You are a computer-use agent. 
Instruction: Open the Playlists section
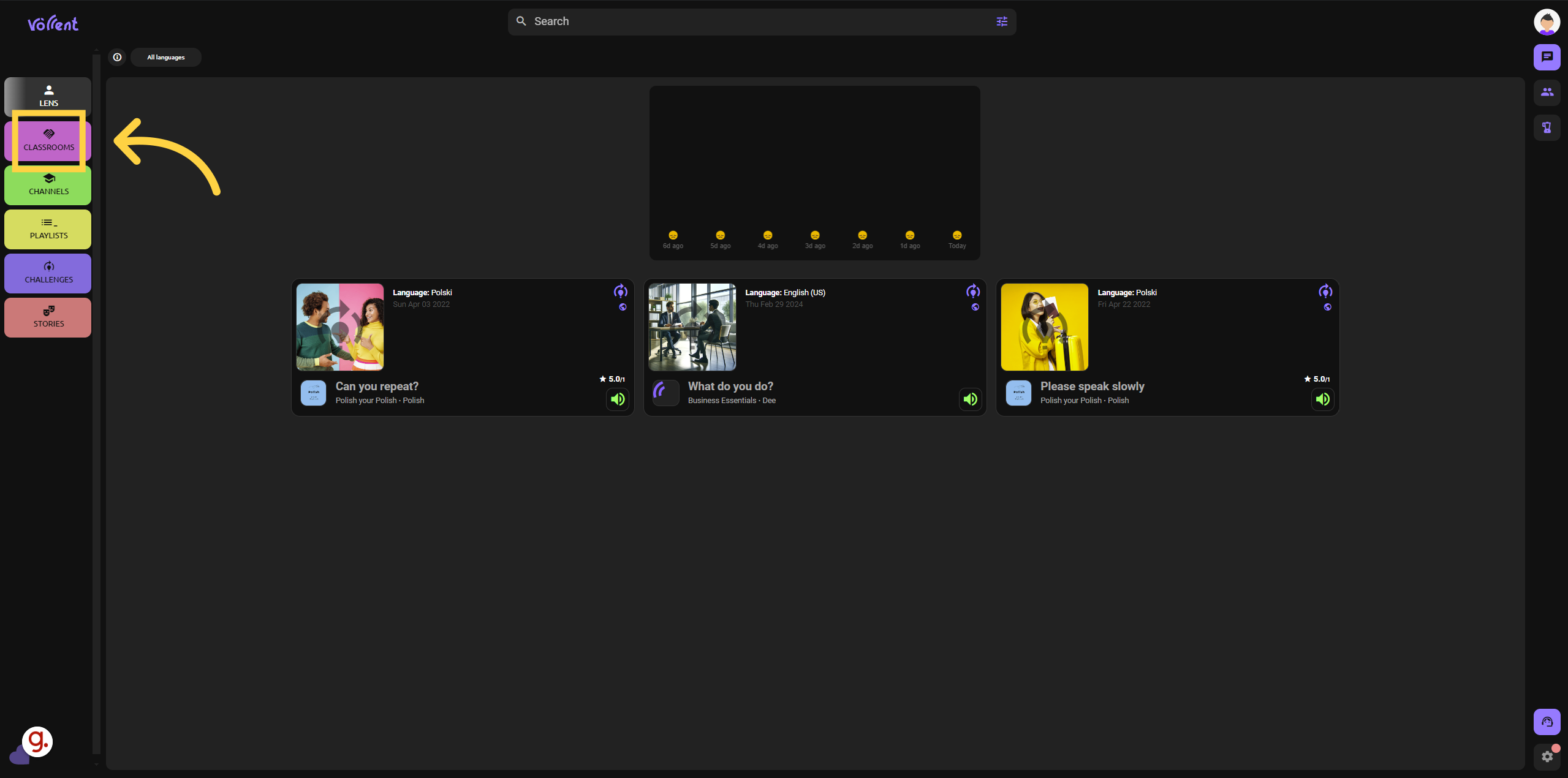(x=48, y=229)
